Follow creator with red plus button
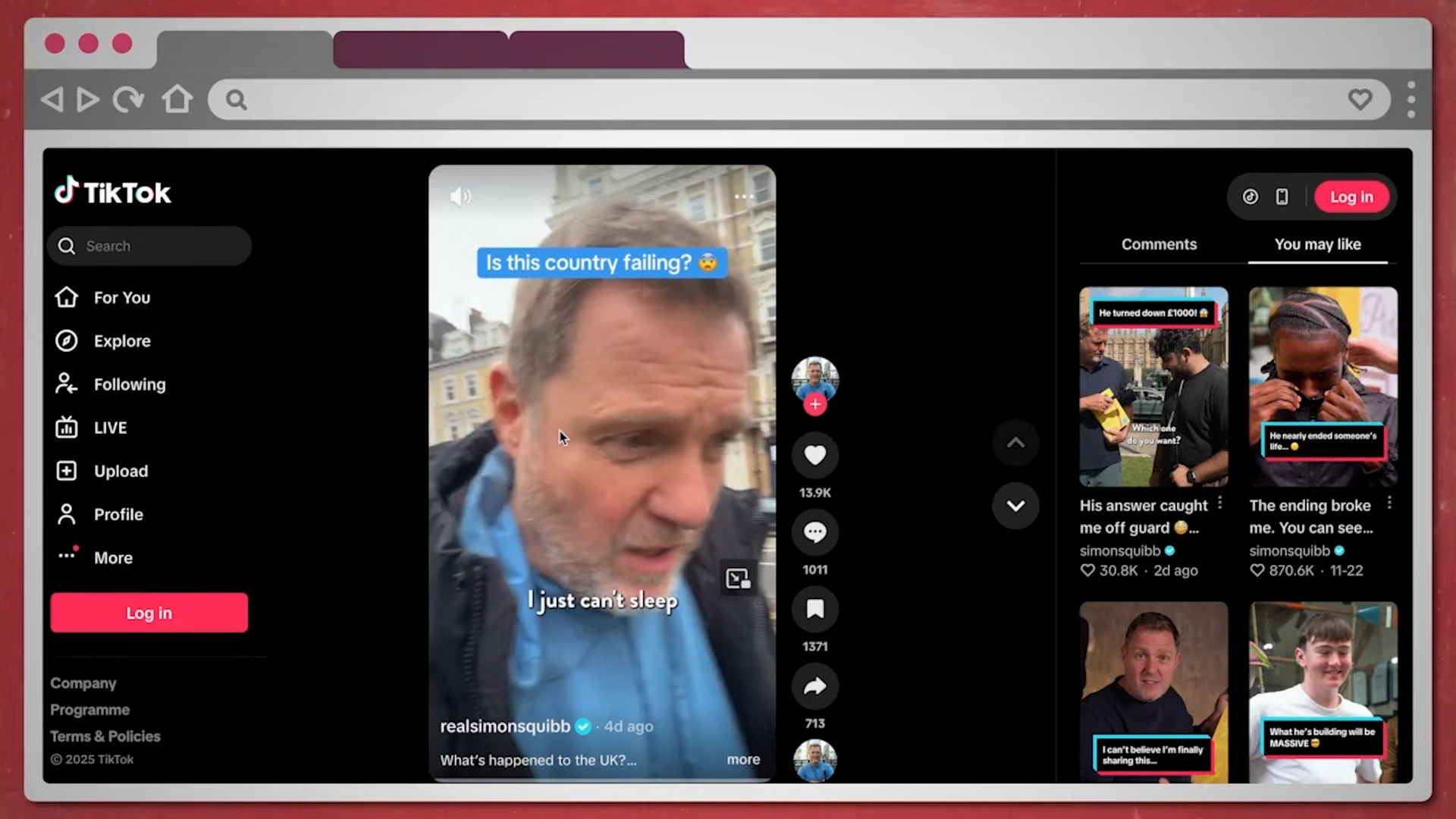The width and height of the screenshot is (1456, 819). pyautogui.click(x=814, y=405)
